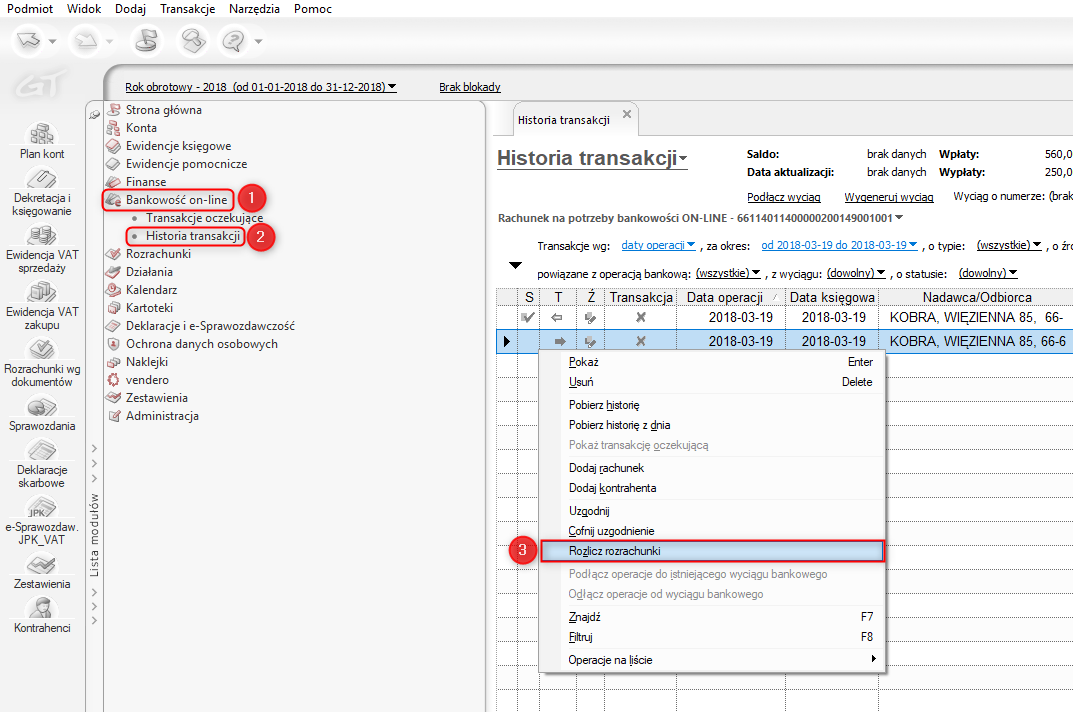
Task: Open Kontrahenci sidebar icon
Action: pyautogui.click(x=41, y=611)
